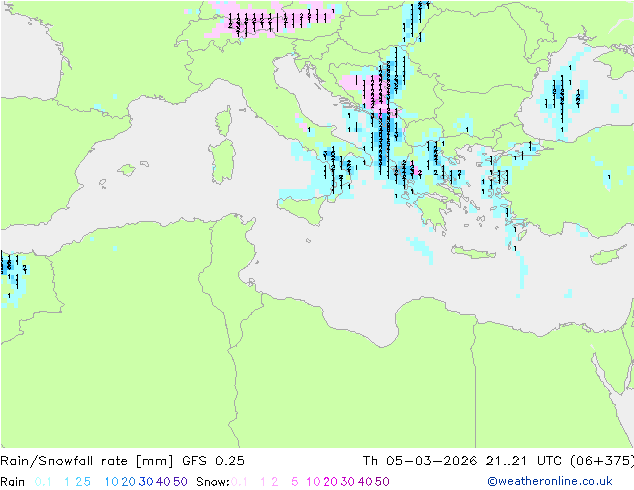The width and height of the screenshot is (634, 490).
Task: Pick the snow legend value 1
Action: point(263,482)
